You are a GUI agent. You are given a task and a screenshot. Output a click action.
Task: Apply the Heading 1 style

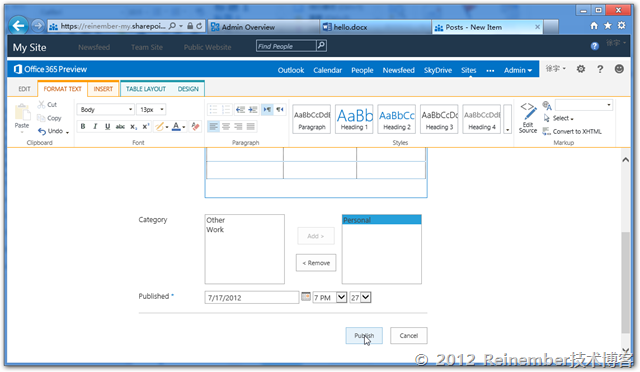[x=354, y=119]
